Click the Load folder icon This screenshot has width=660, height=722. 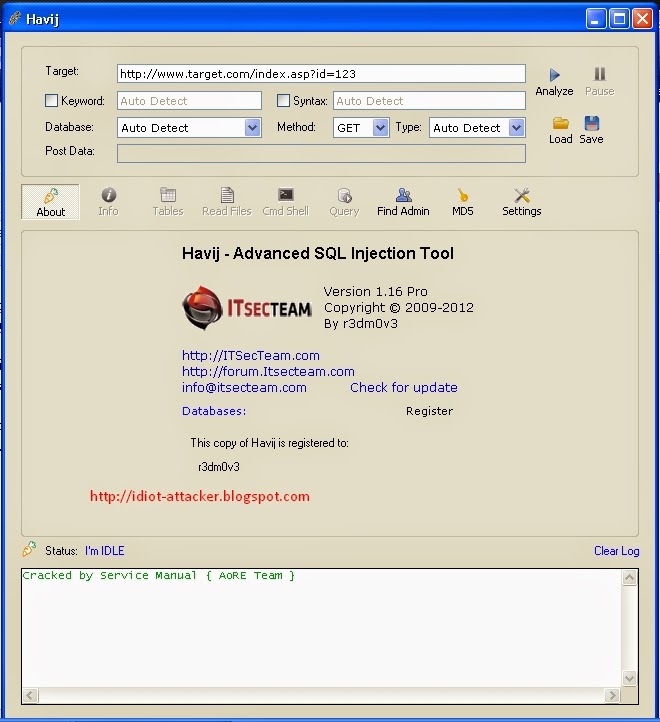tap(561, 123)
